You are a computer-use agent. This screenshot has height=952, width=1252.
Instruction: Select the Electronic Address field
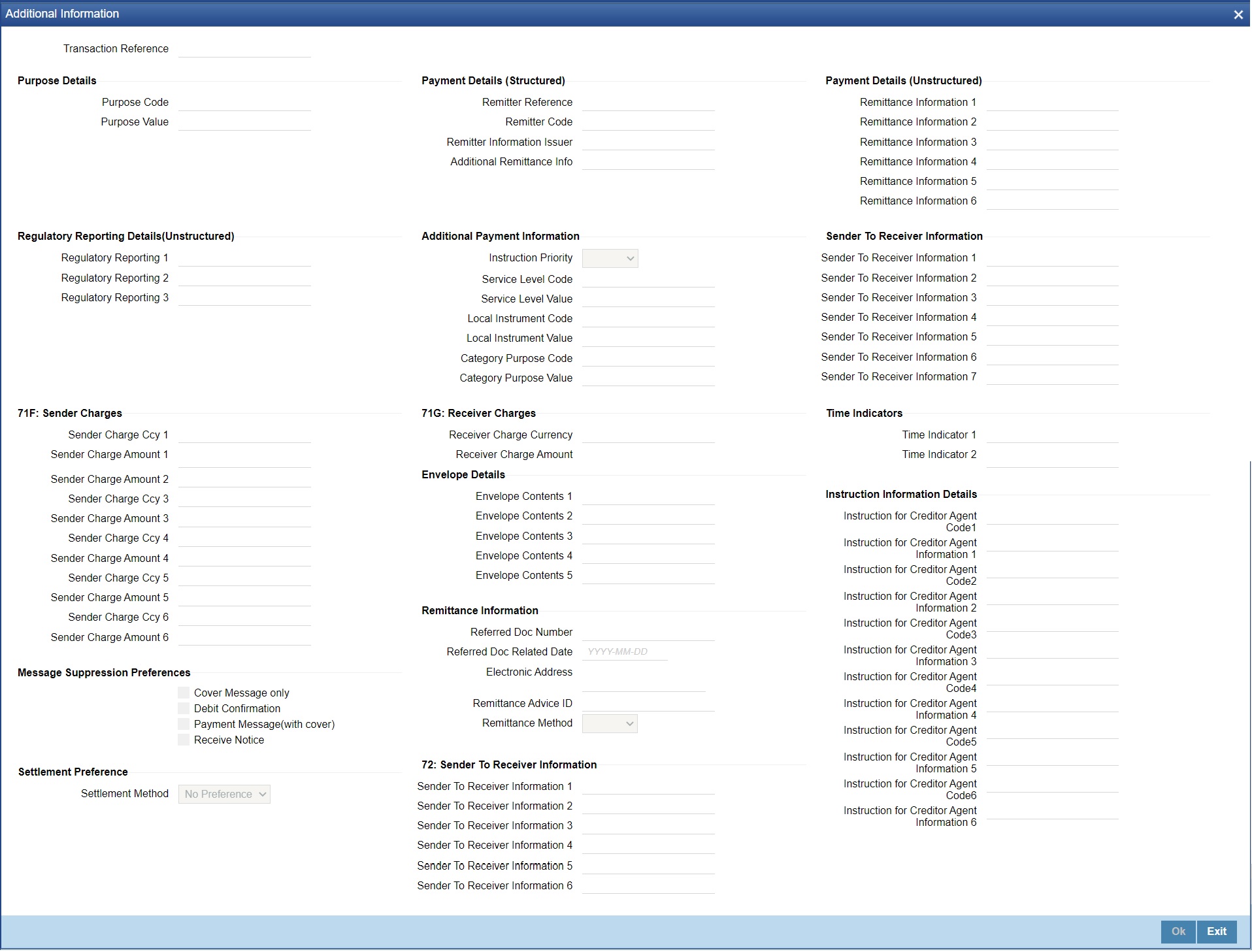644,678
